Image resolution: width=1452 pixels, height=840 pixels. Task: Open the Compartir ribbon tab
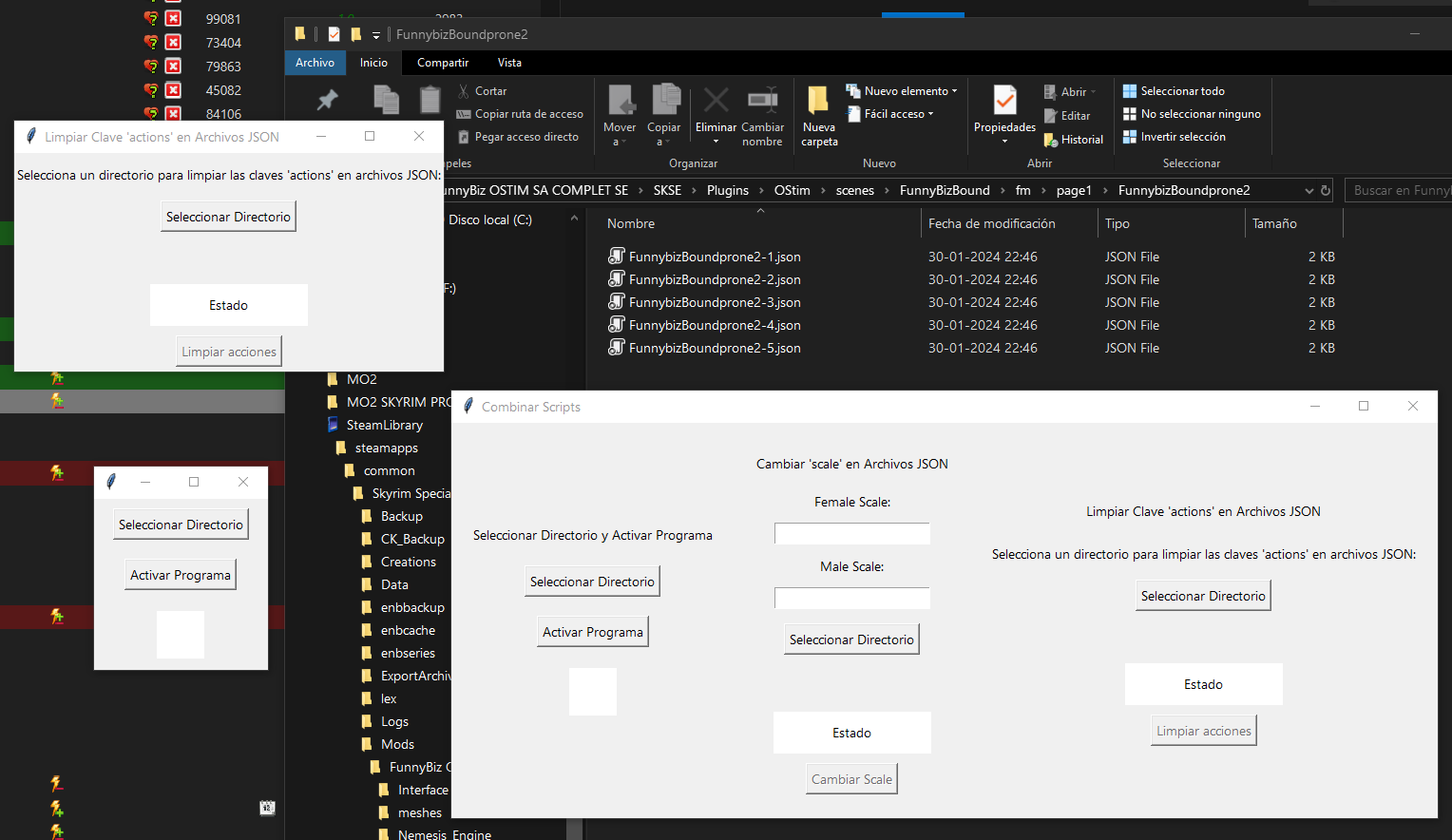click(x=443, y=63)
